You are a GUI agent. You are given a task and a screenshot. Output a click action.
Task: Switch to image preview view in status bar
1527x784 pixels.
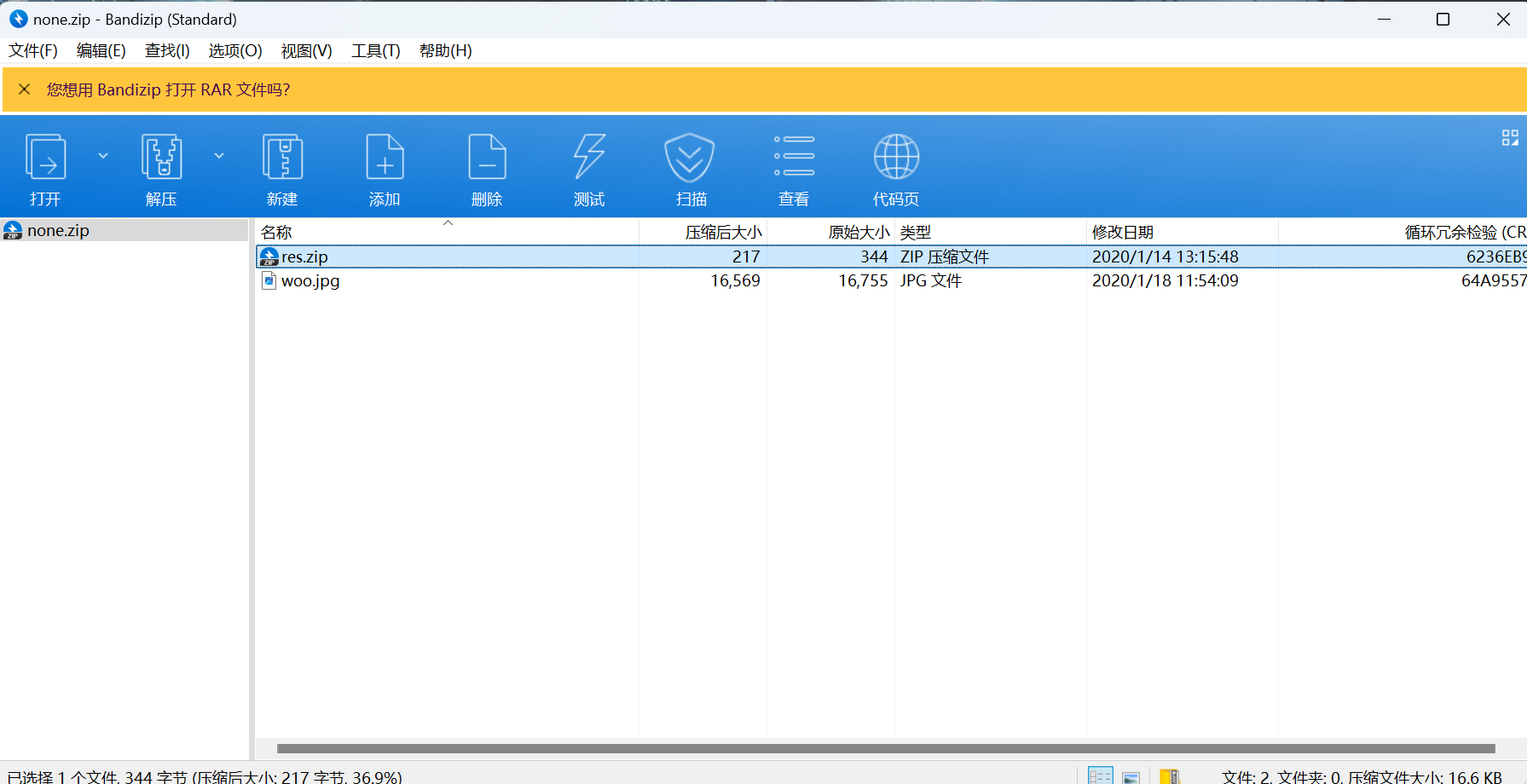click(1131, 776)
